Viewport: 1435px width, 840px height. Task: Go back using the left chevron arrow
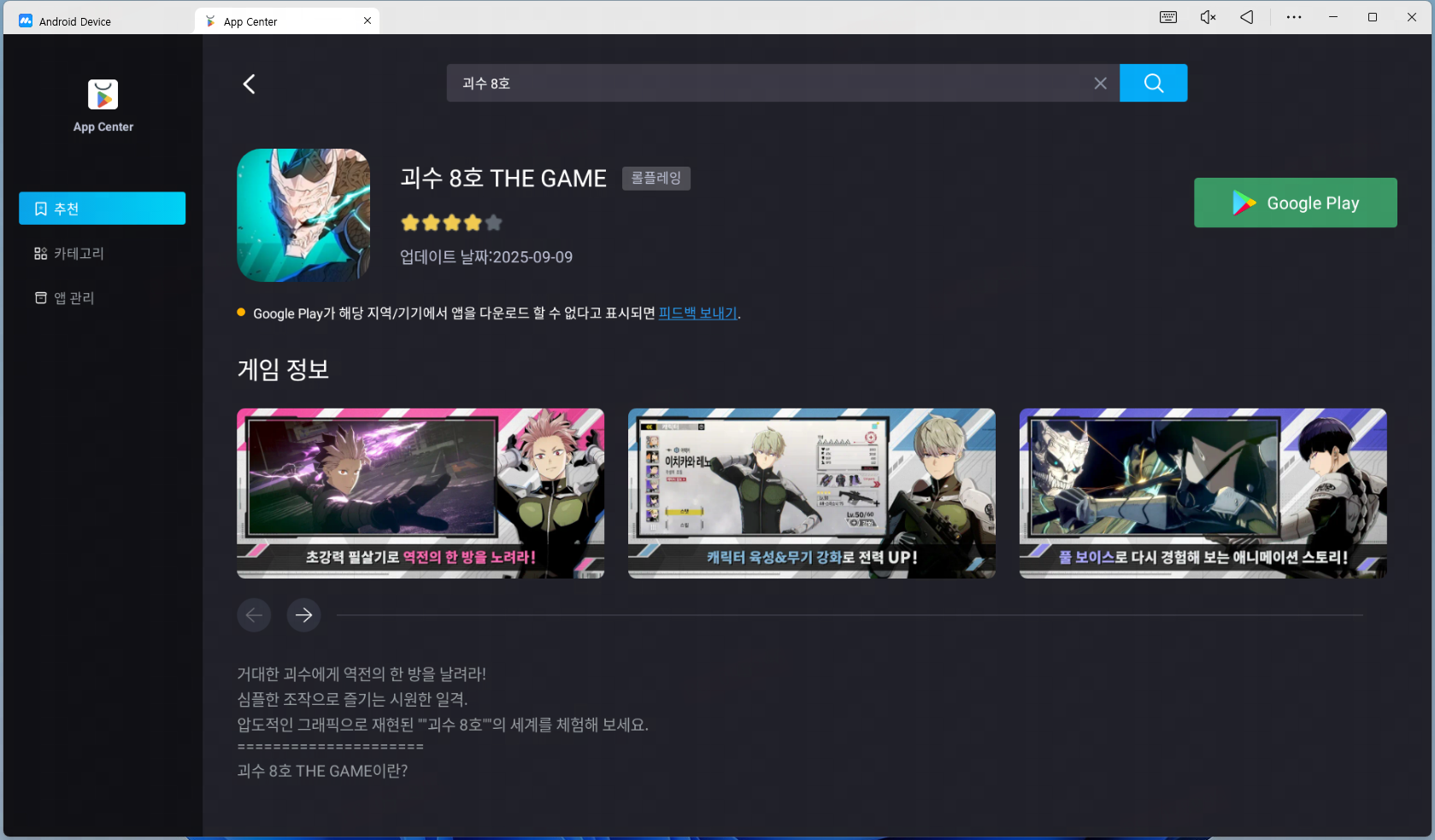pyautogui.click(x=249, y=84)
